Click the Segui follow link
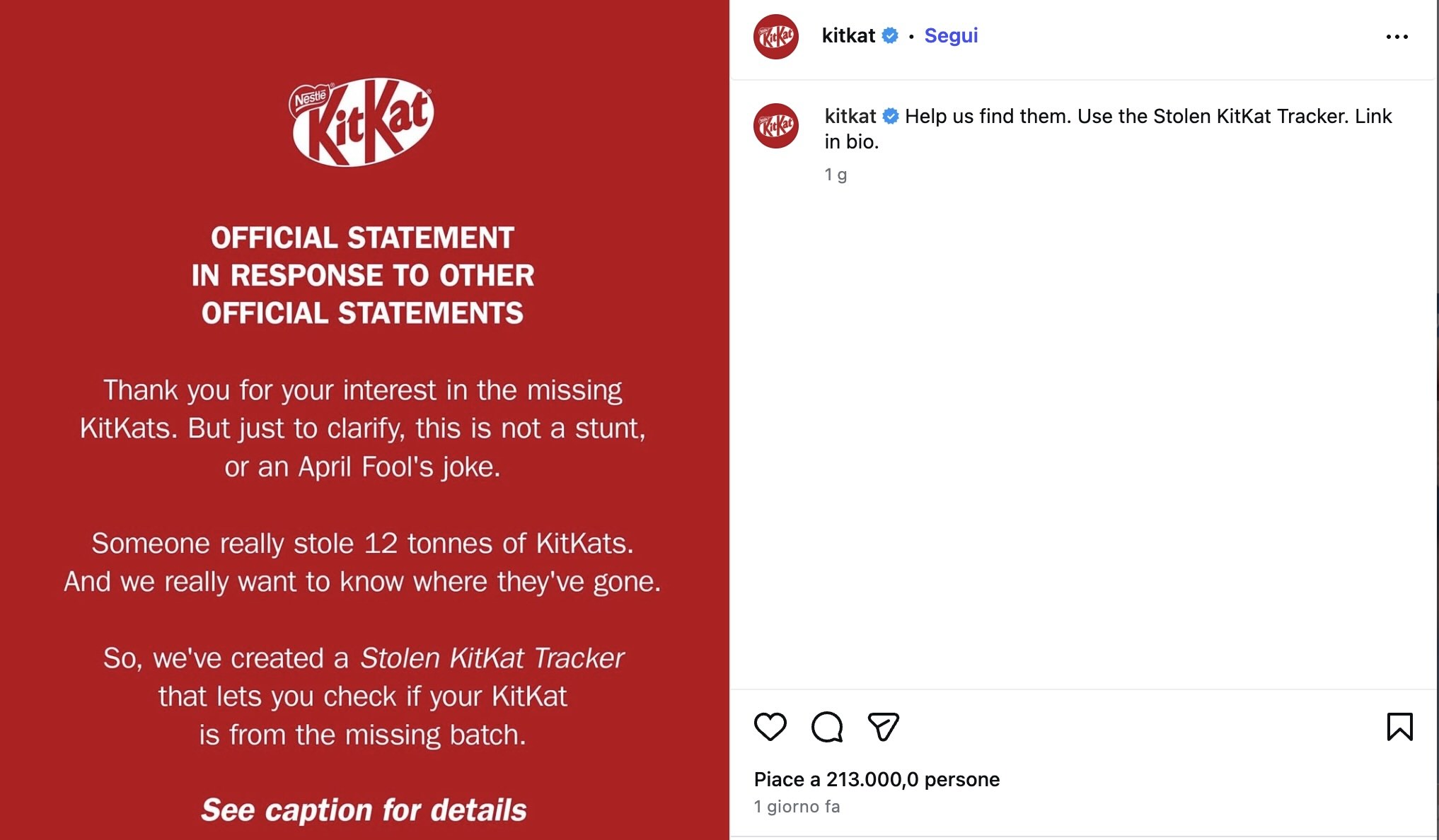The width and height of the screenshot is (1439, 840). pyautogui.click(x=951, y=35)
